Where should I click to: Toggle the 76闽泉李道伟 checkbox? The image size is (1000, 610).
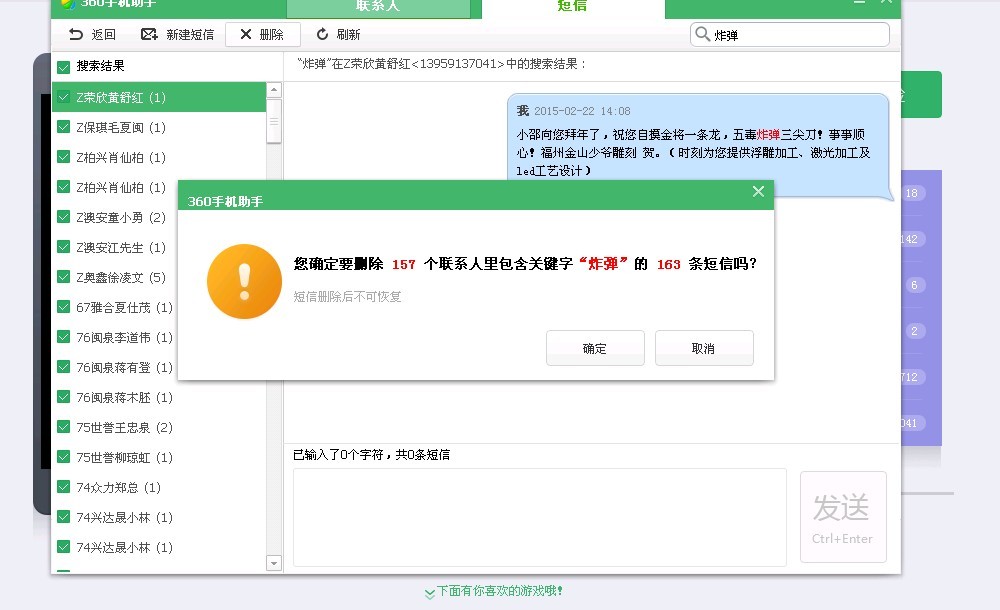click(63, 337)
